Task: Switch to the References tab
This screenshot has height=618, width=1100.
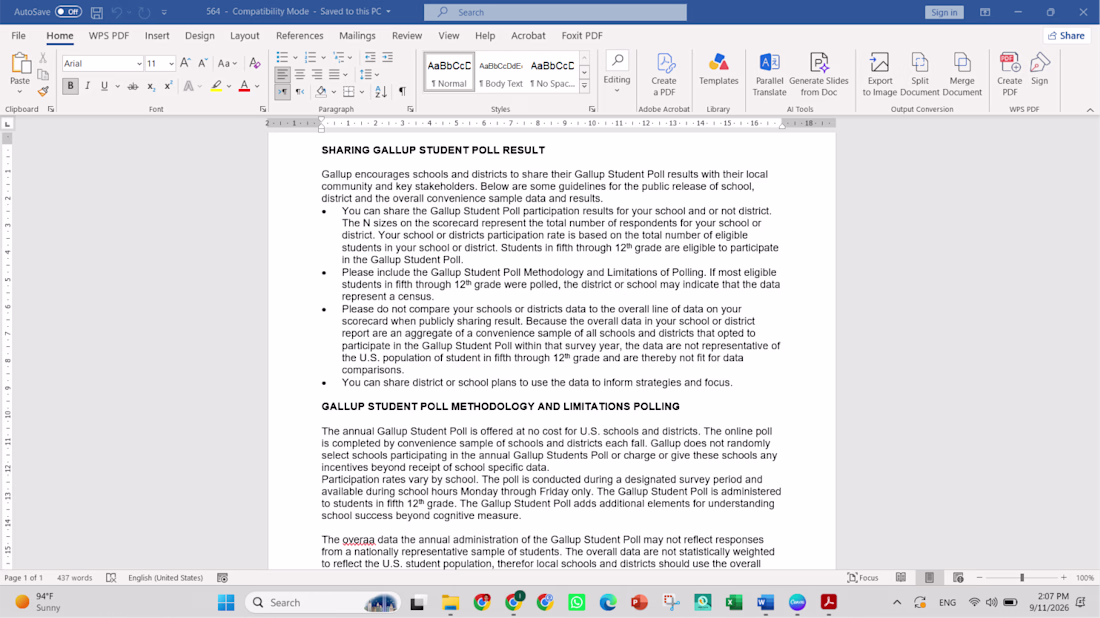Action: coord(300,35)
